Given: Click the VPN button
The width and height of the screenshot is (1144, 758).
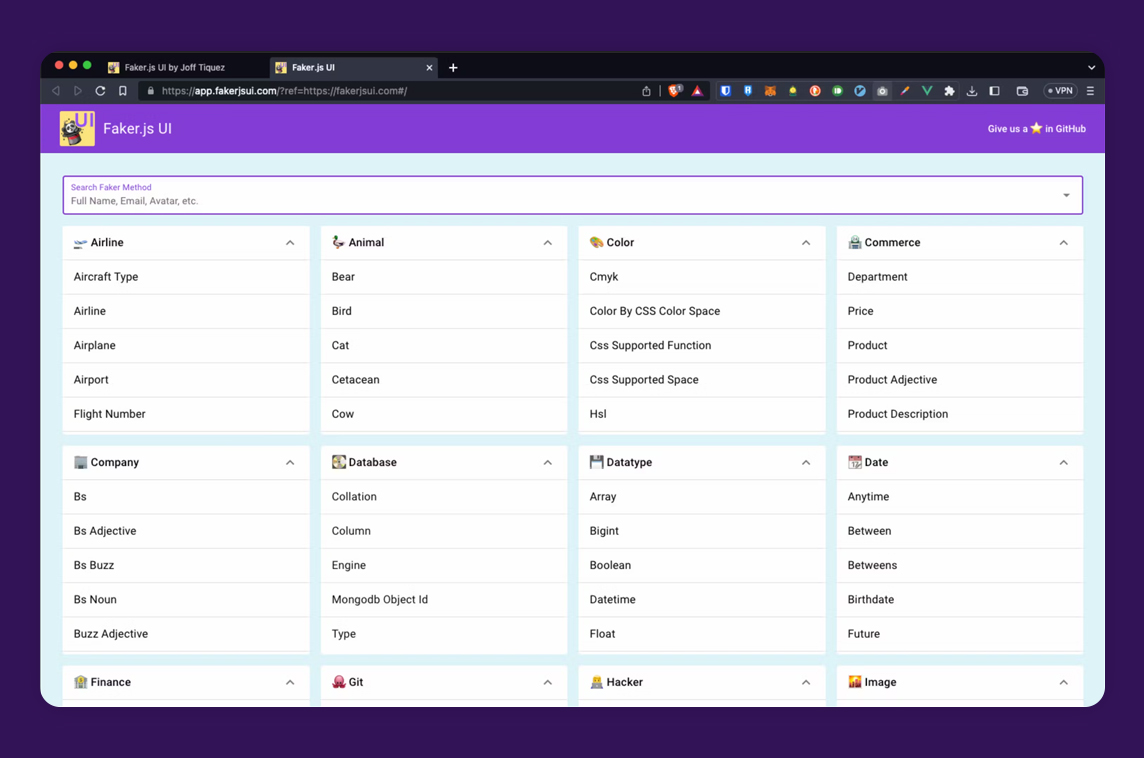Looking at the screenshot, I should coord(1060,90).
